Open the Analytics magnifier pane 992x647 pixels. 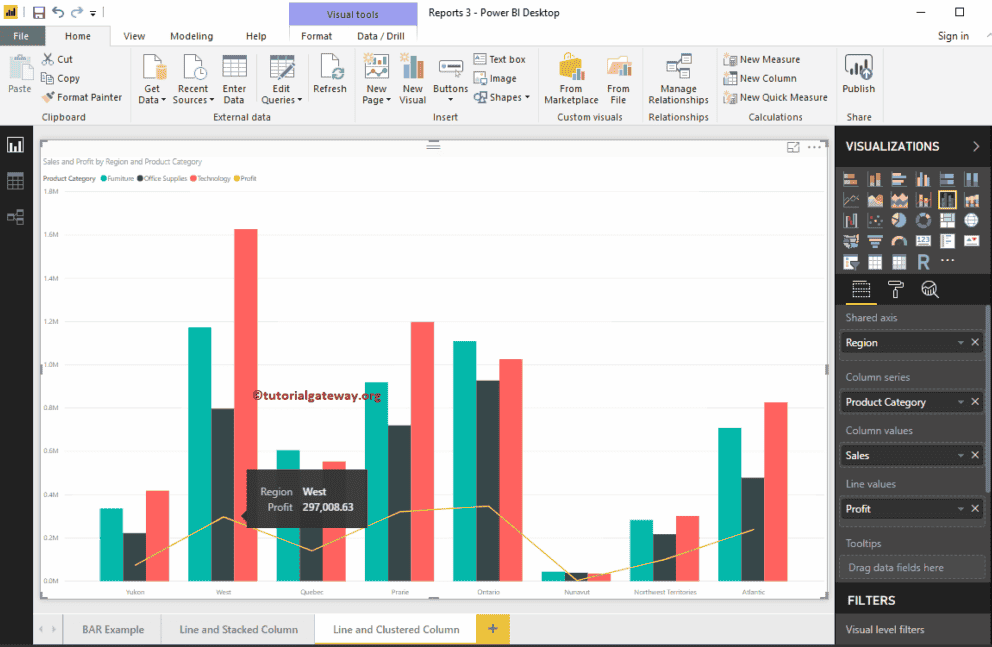pos(929,290)
